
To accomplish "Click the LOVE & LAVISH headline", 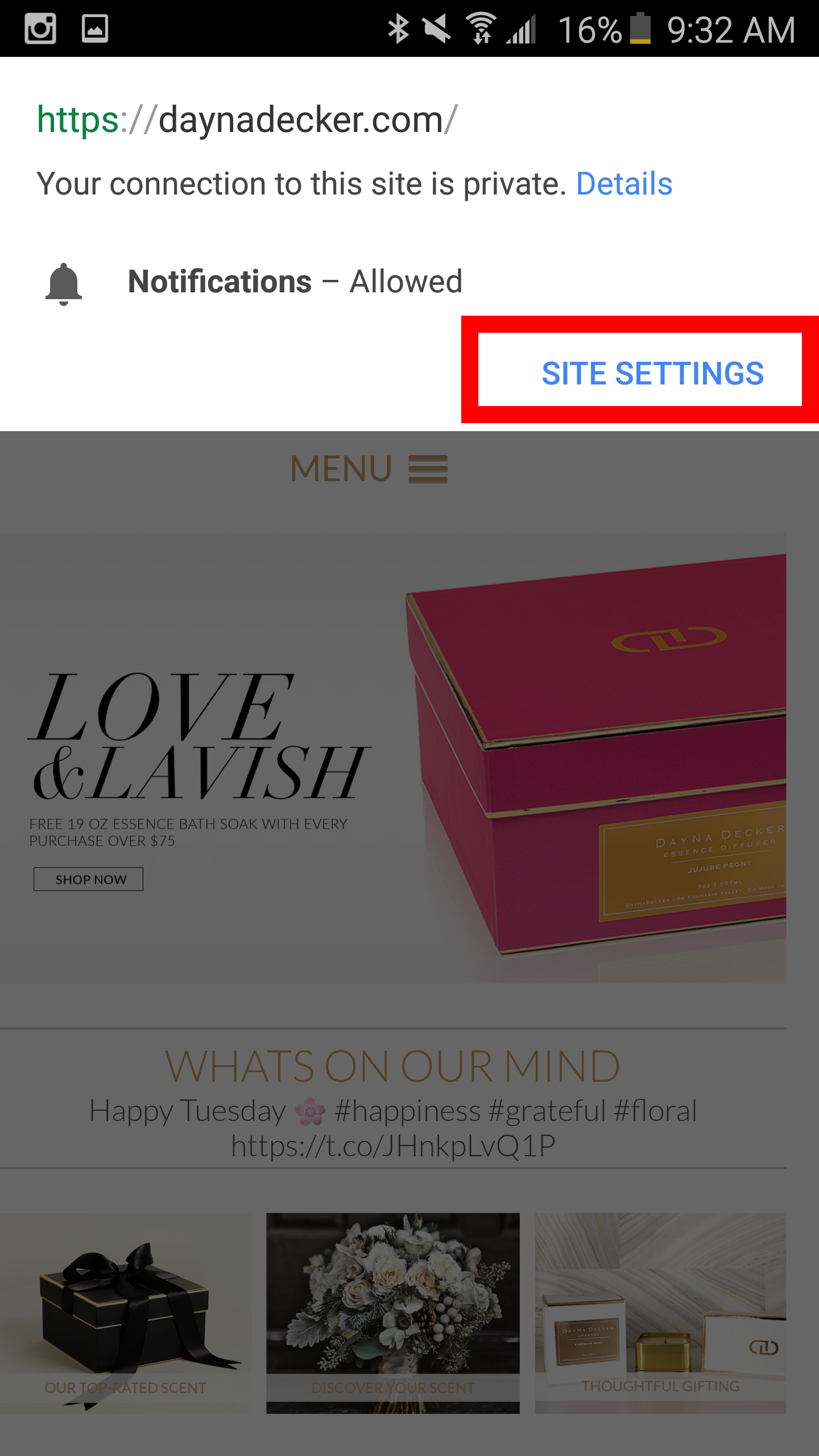I will click(199, 736).
